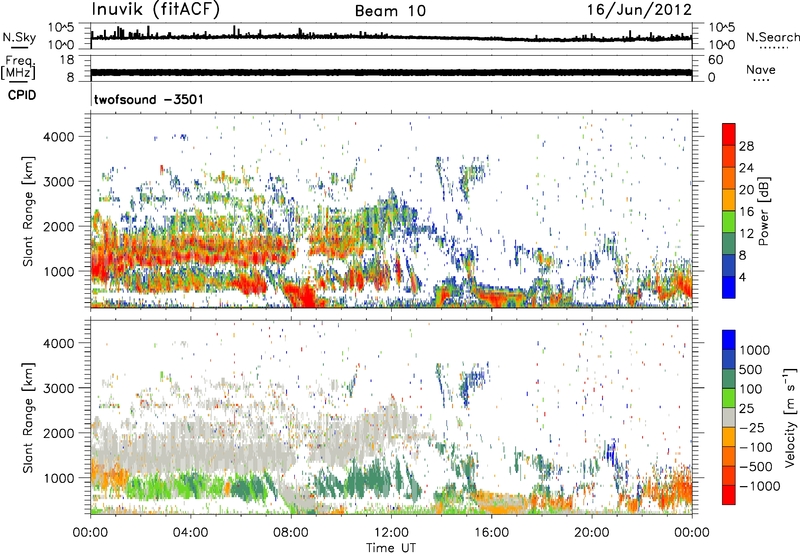Click the '4000' tick on power panel axis
The width and height of the screenshot is (800, 554).
(x=58, y=137)
